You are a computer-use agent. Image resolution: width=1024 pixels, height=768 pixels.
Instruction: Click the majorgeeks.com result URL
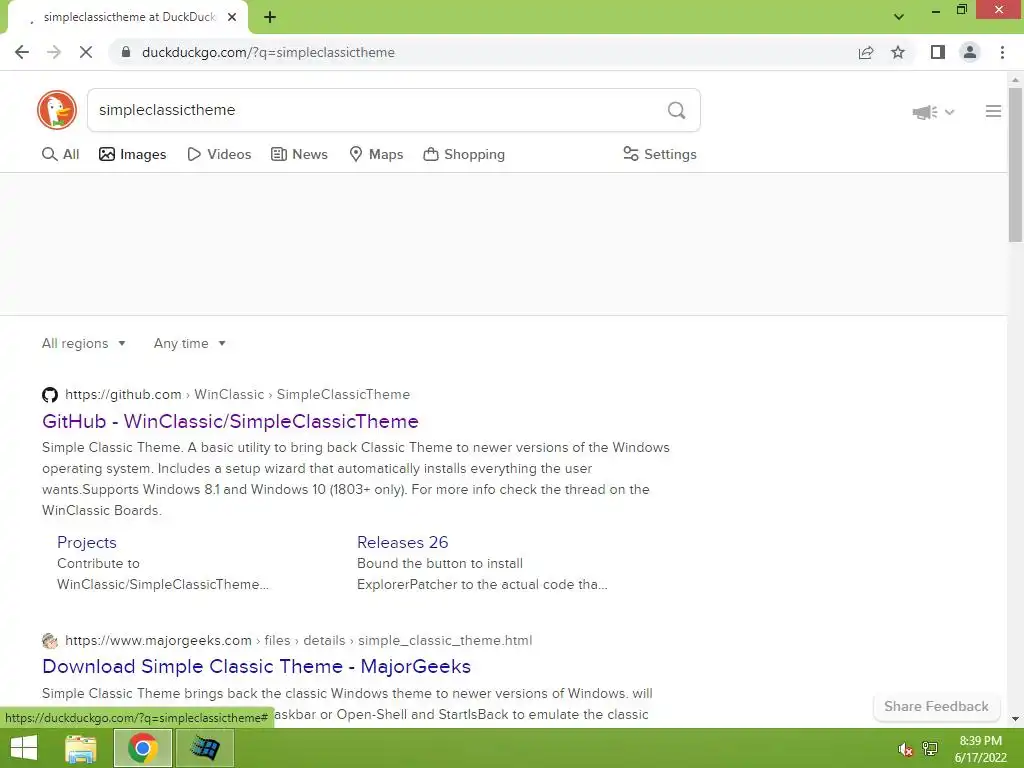tap(298, 640)
